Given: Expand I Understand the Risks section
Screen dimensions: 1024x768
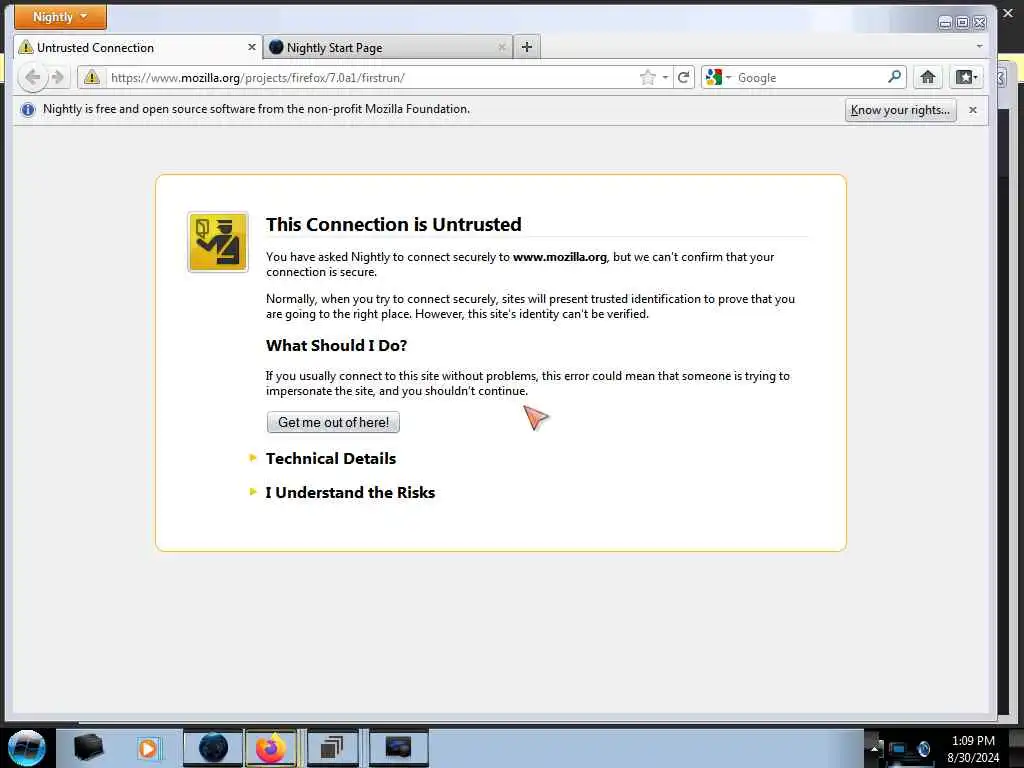Looking at the screenshot, I should 350,492.
